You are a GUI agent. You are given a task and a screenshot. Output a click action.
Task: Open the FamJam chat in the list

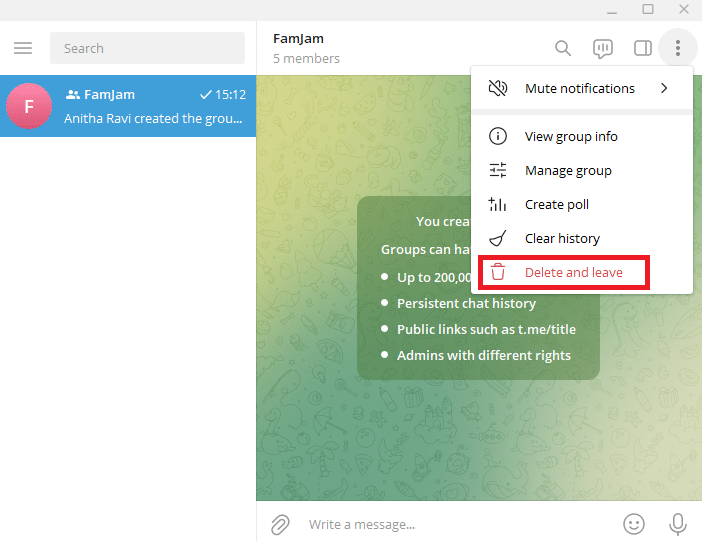[128, 106]
